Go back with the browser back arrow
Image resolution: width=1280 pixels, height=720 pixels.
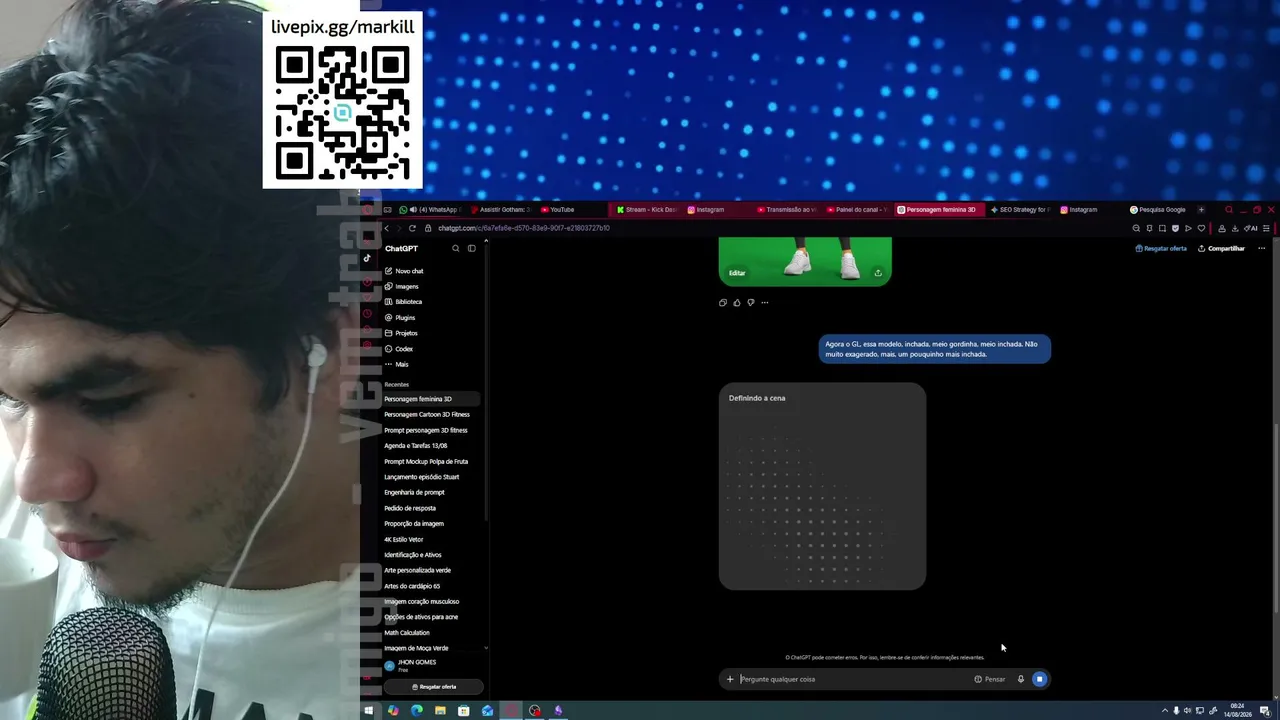(387, 228)
